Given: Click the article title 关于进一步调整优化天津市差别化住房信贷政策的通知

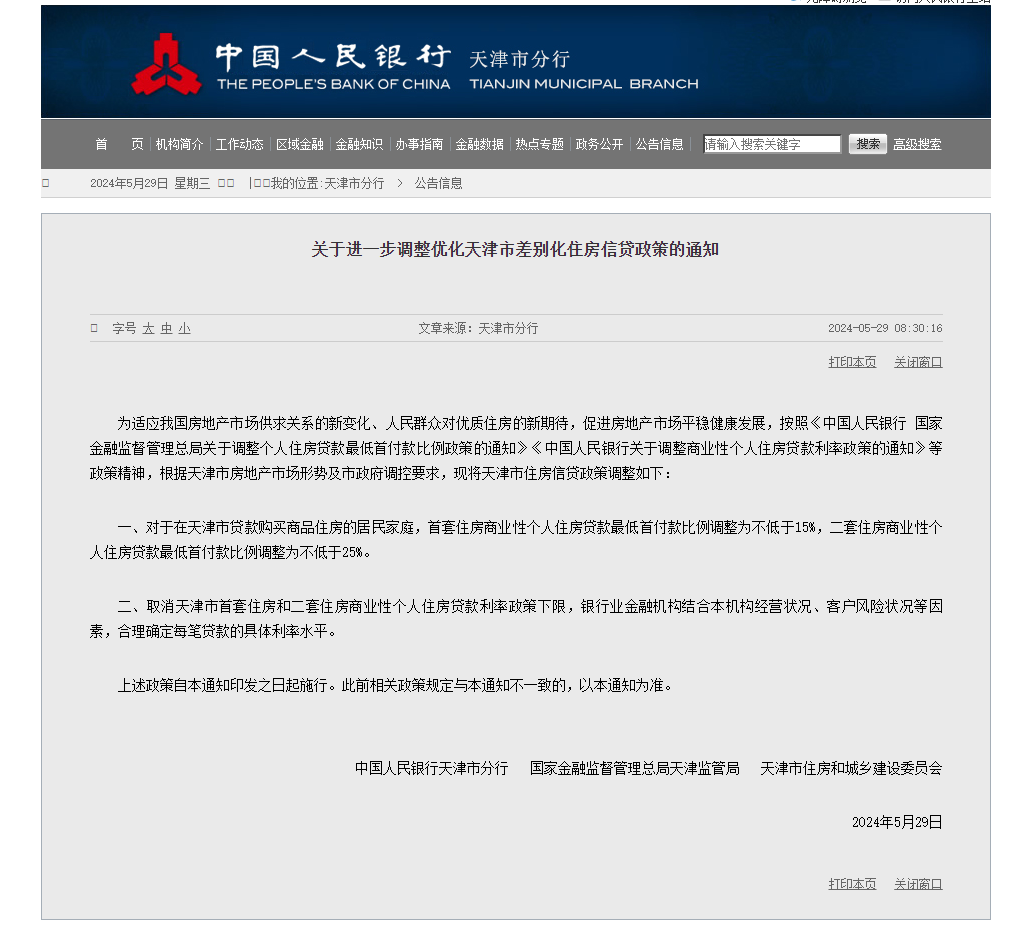Looking at the screenshot, I should (x=515, y=249).
